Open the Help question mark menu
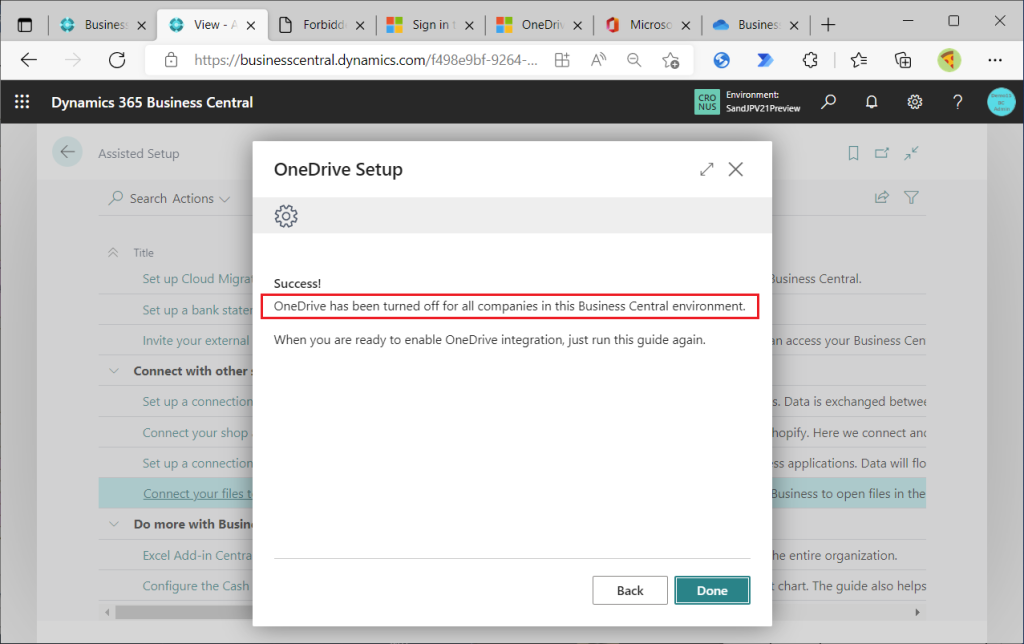1024x644 pixels. [x=957, y=102]
